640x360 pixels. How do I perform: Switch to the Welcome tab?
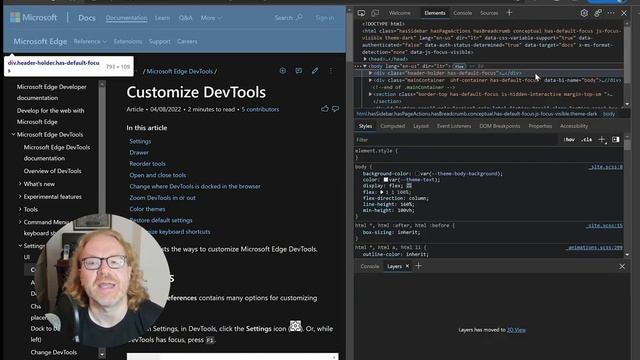click(399, 13)
